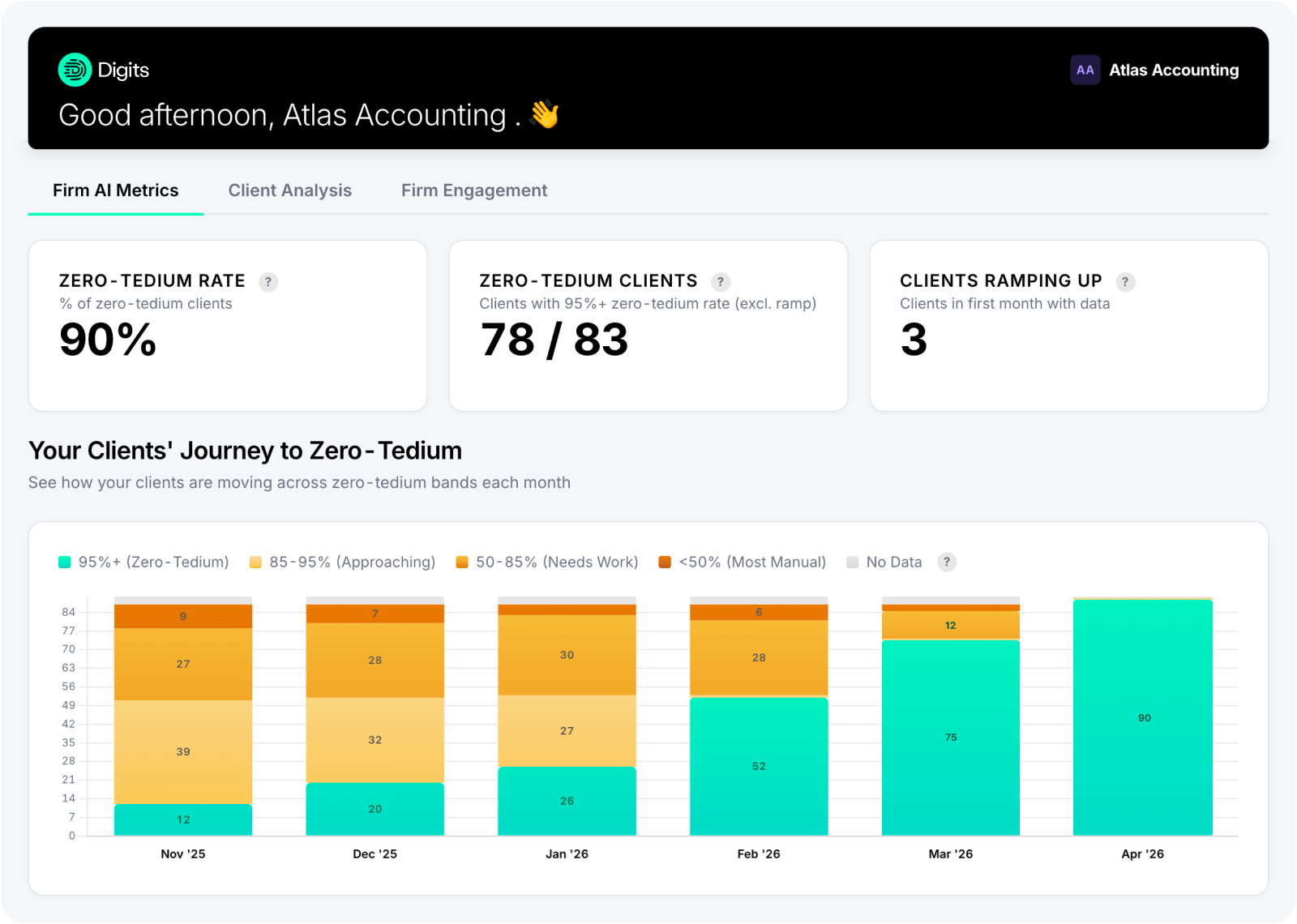Screen dimensions: 1297x924
Task: Click the Nov '25 axis label
Action: (x=183, y=854)
